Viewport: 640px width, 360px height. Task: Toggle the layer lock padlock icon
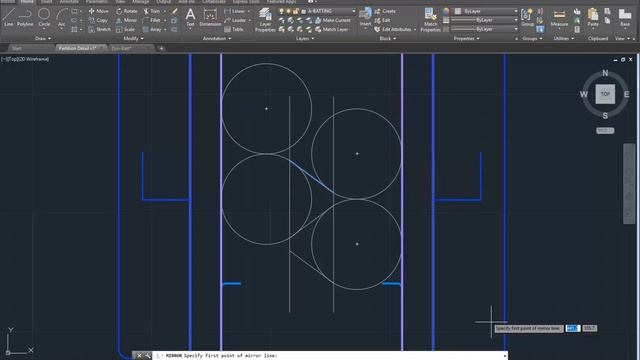coord(295,11)
